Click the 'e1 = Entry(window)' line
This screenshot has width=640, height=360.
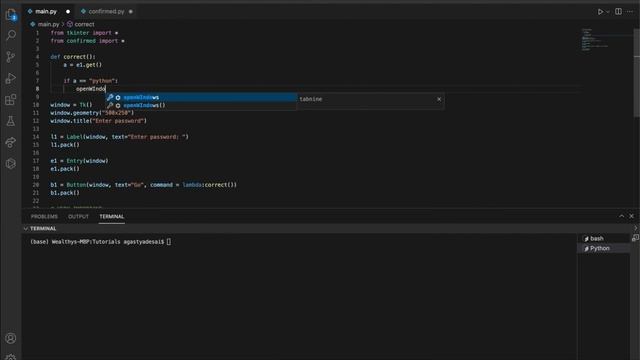click(80, 161)
